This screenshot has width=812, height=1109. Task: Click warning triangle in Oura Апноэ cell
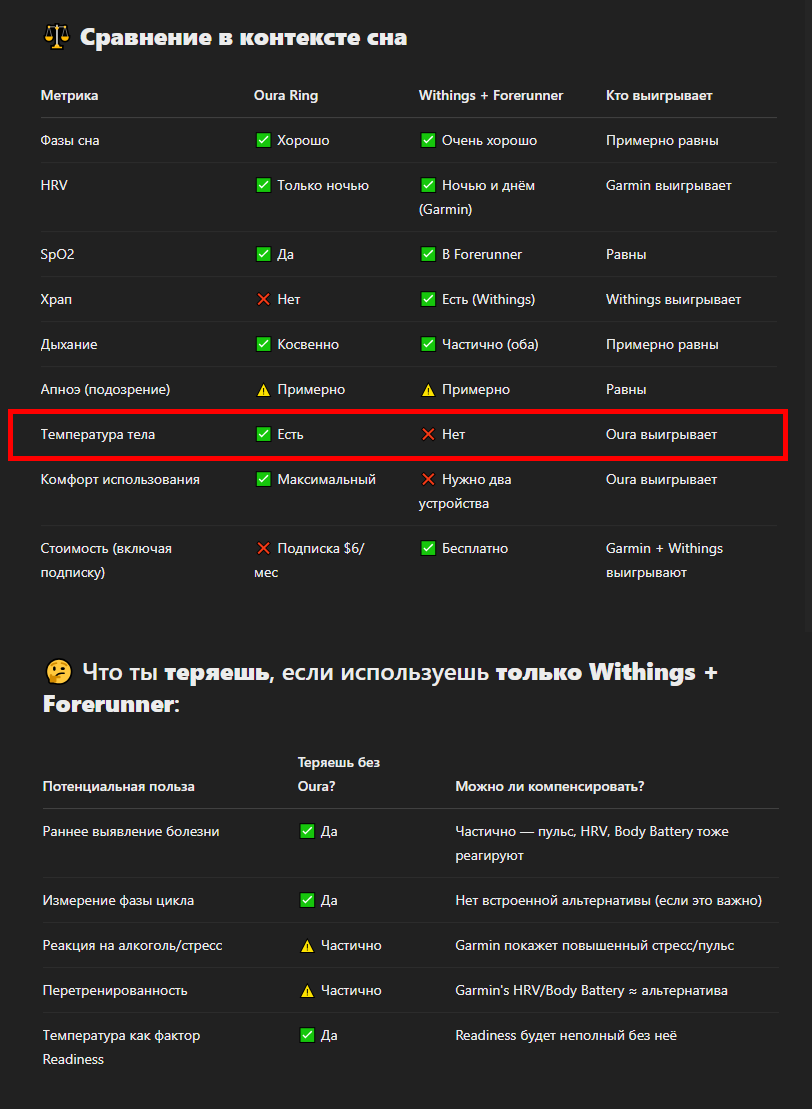[263, 390]
